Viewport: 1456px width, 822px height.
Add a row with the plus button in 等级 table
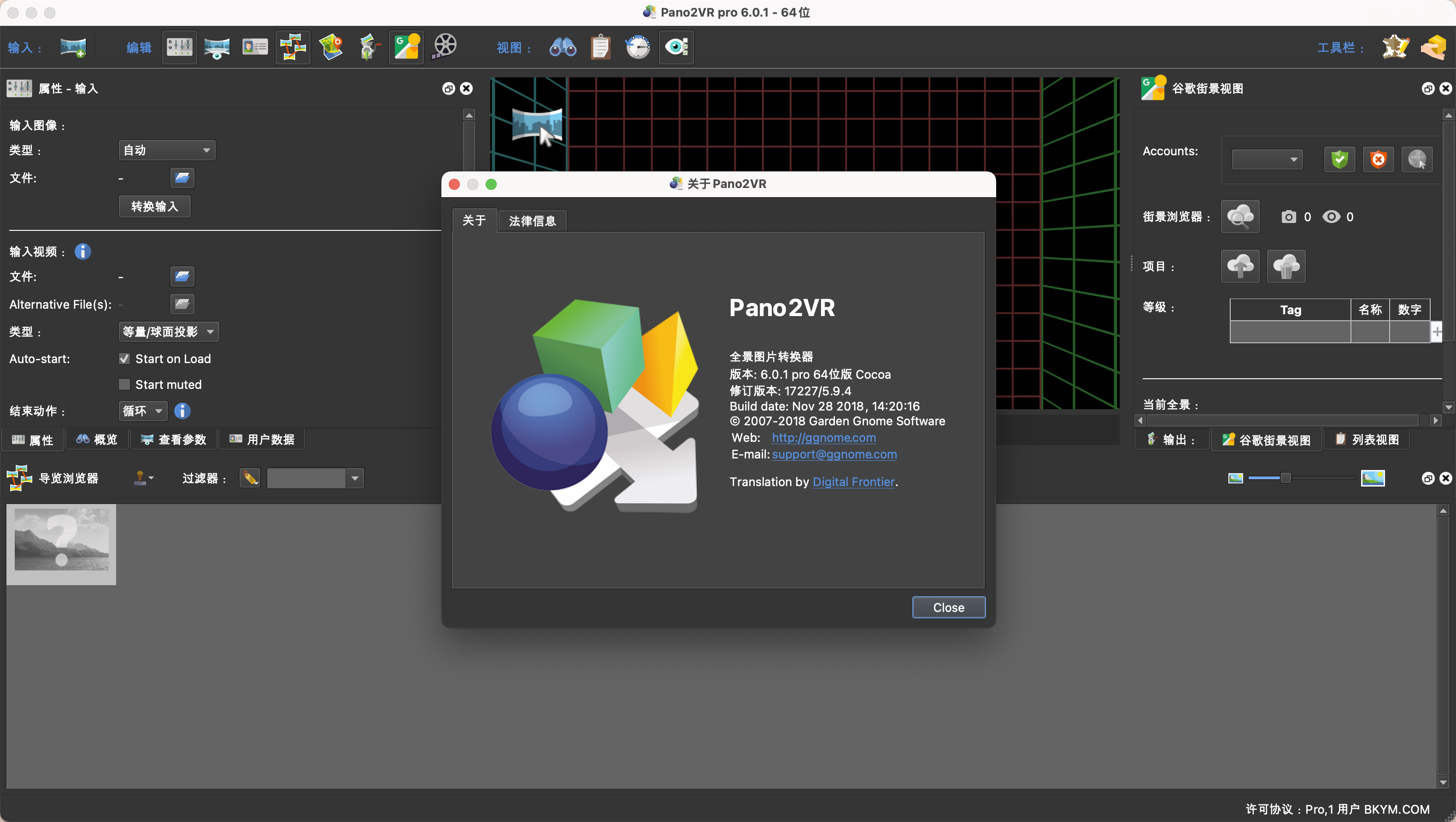click(x=1436, y=332)
